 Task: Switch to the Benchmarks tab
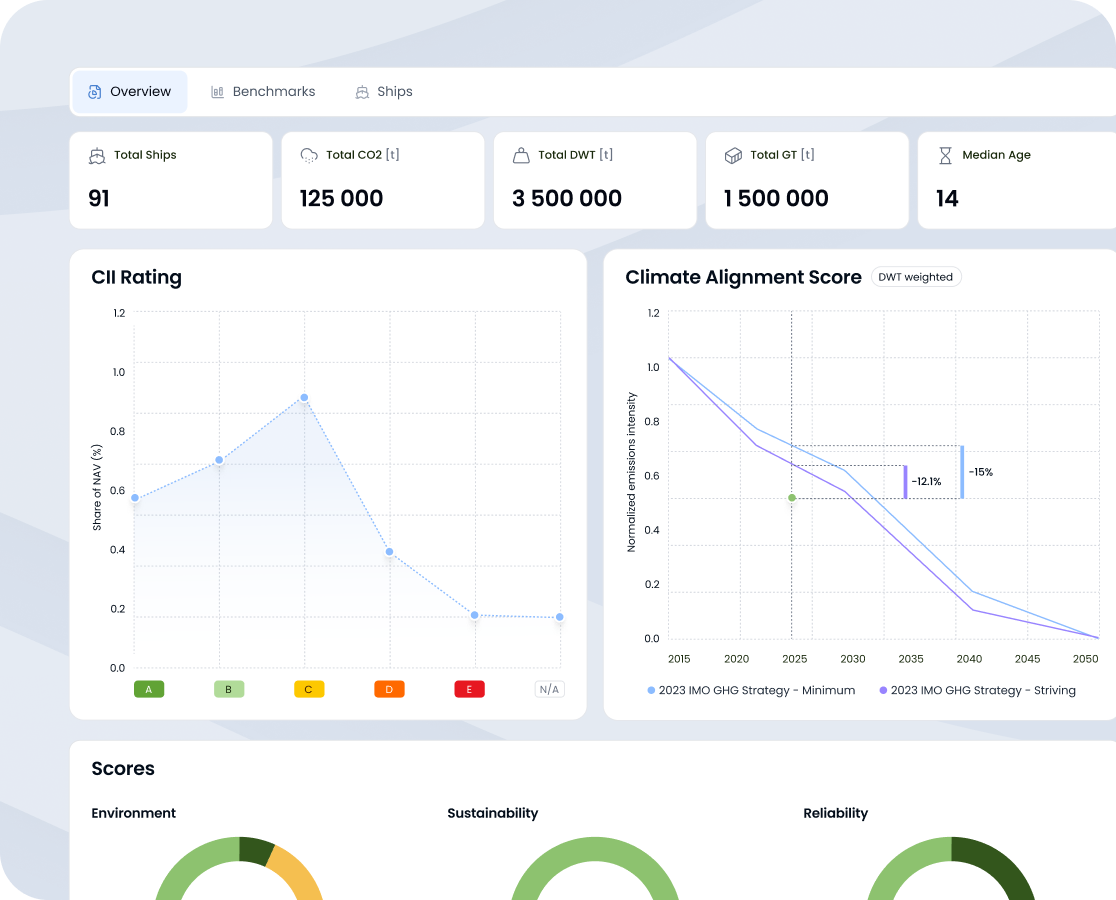point(273,92)
